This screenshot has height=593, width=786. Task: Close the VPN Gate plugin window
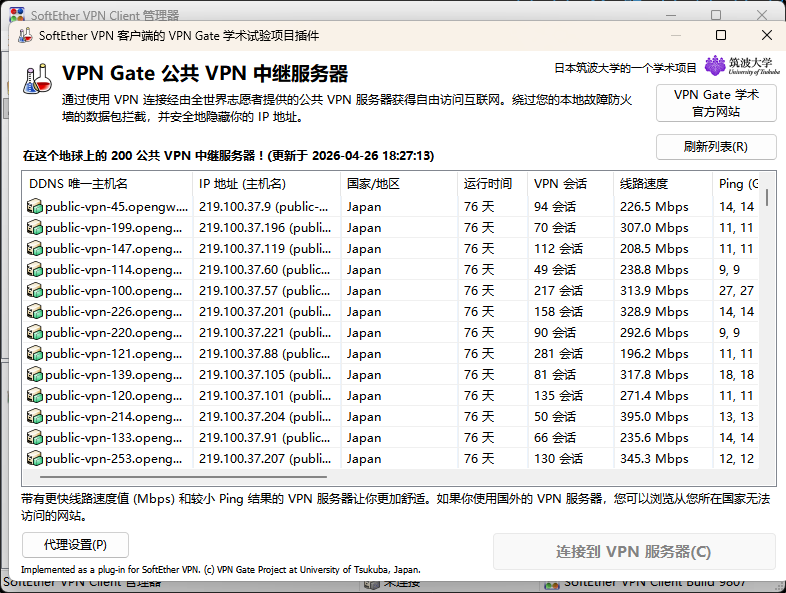tap(766, 35)
